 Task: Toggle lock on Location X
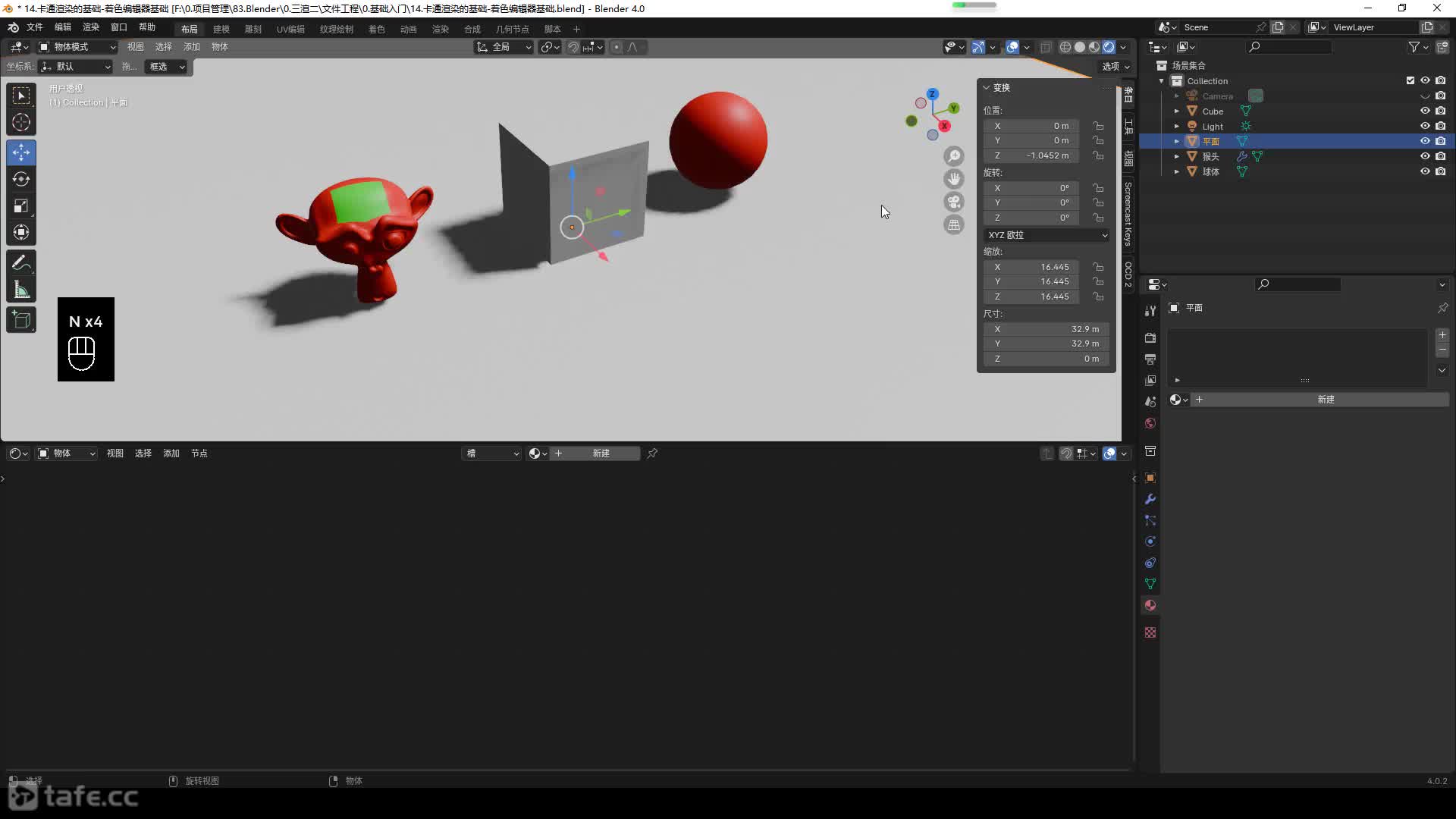pyautogui.click(x=1098, y=126)
